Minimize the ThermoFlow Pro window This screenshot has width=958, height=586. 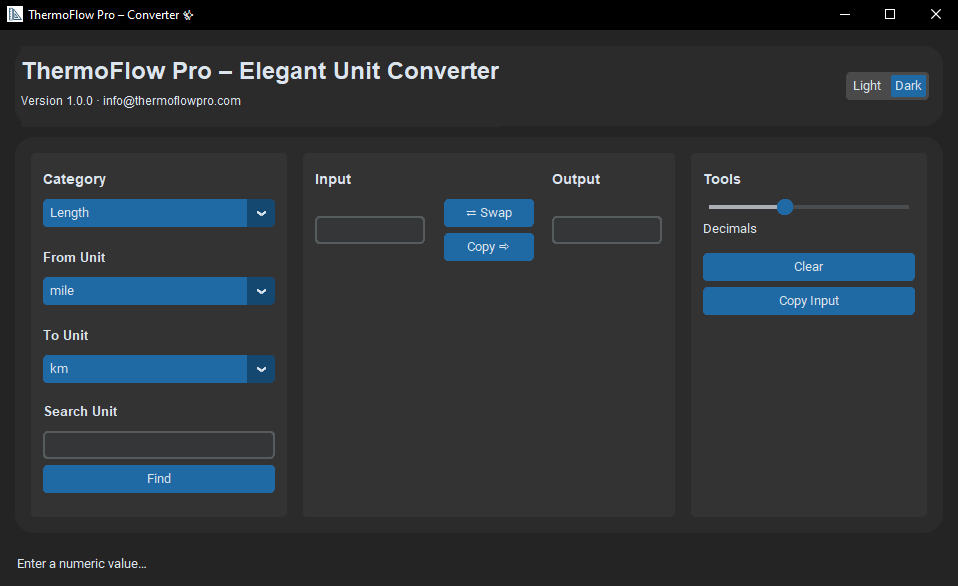click(x=845, y=15)
